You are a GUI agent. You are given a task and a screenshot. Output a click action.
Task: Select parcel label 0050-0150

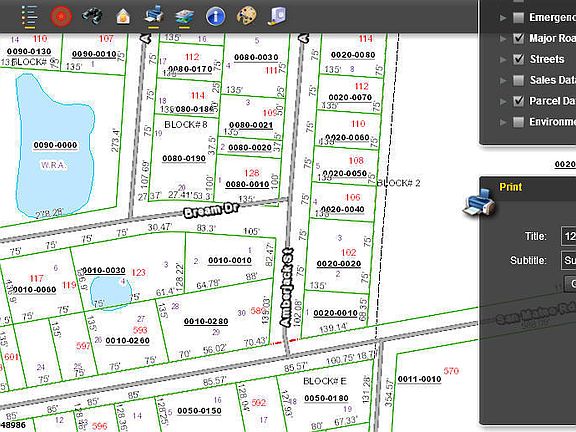[199, 411]
